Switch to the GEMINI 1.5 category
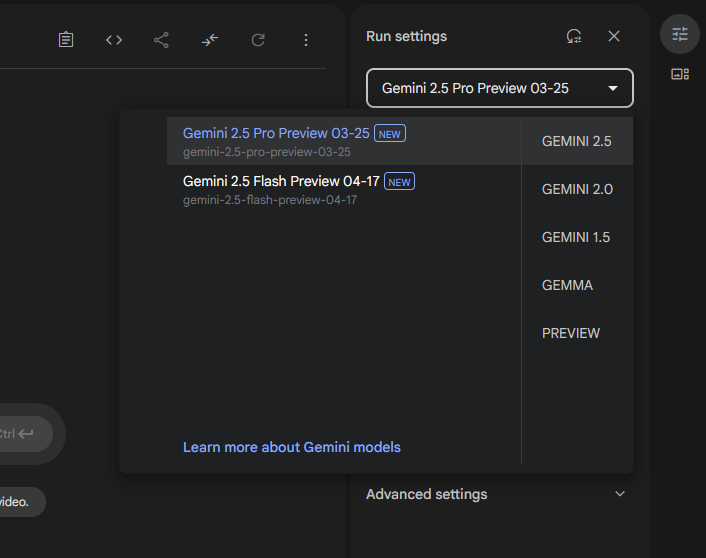 coord(577,237)
